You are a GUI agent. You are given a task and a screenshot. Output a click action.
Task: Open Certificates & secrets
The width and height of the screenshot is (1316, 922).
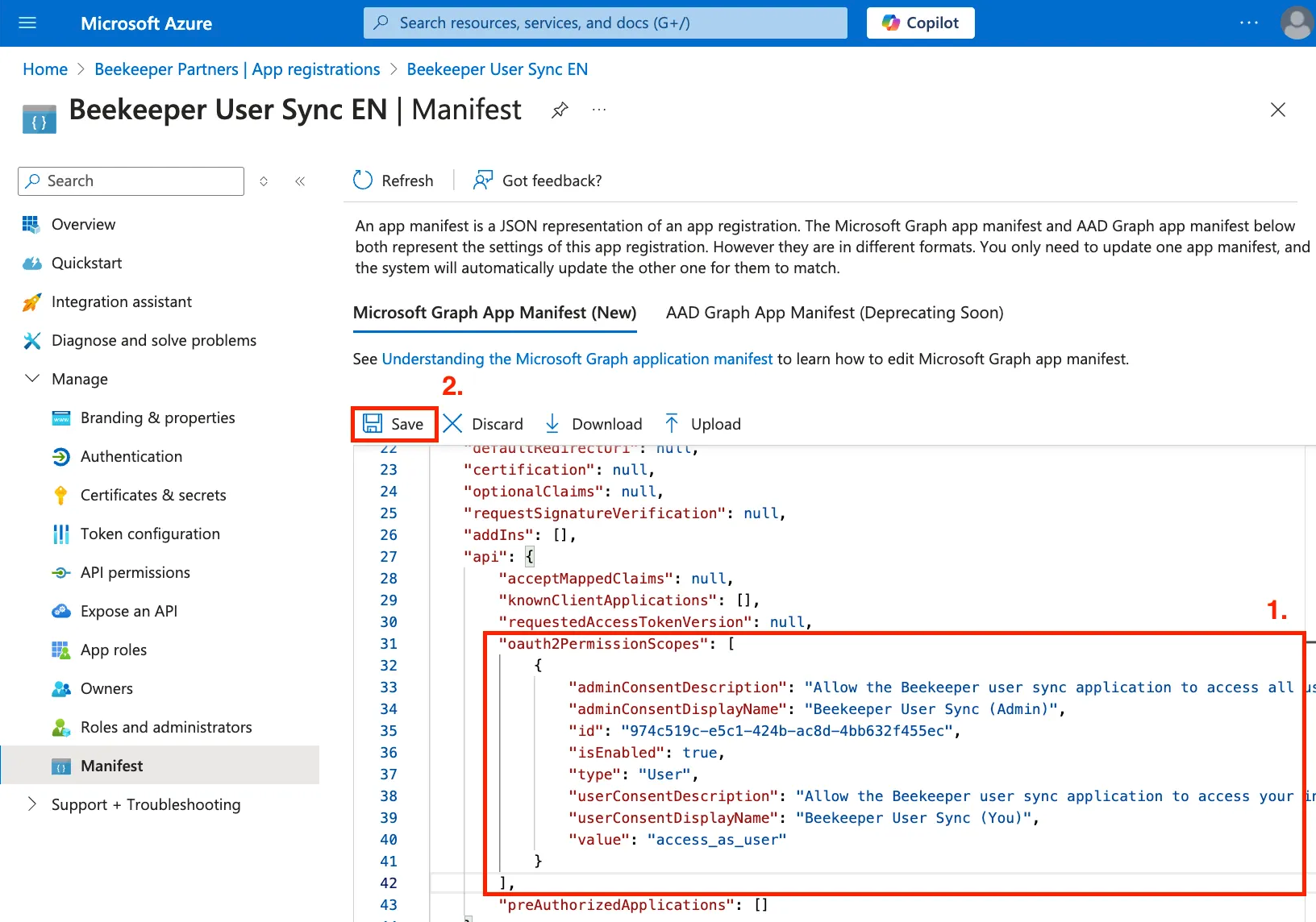tap(153, 495)
